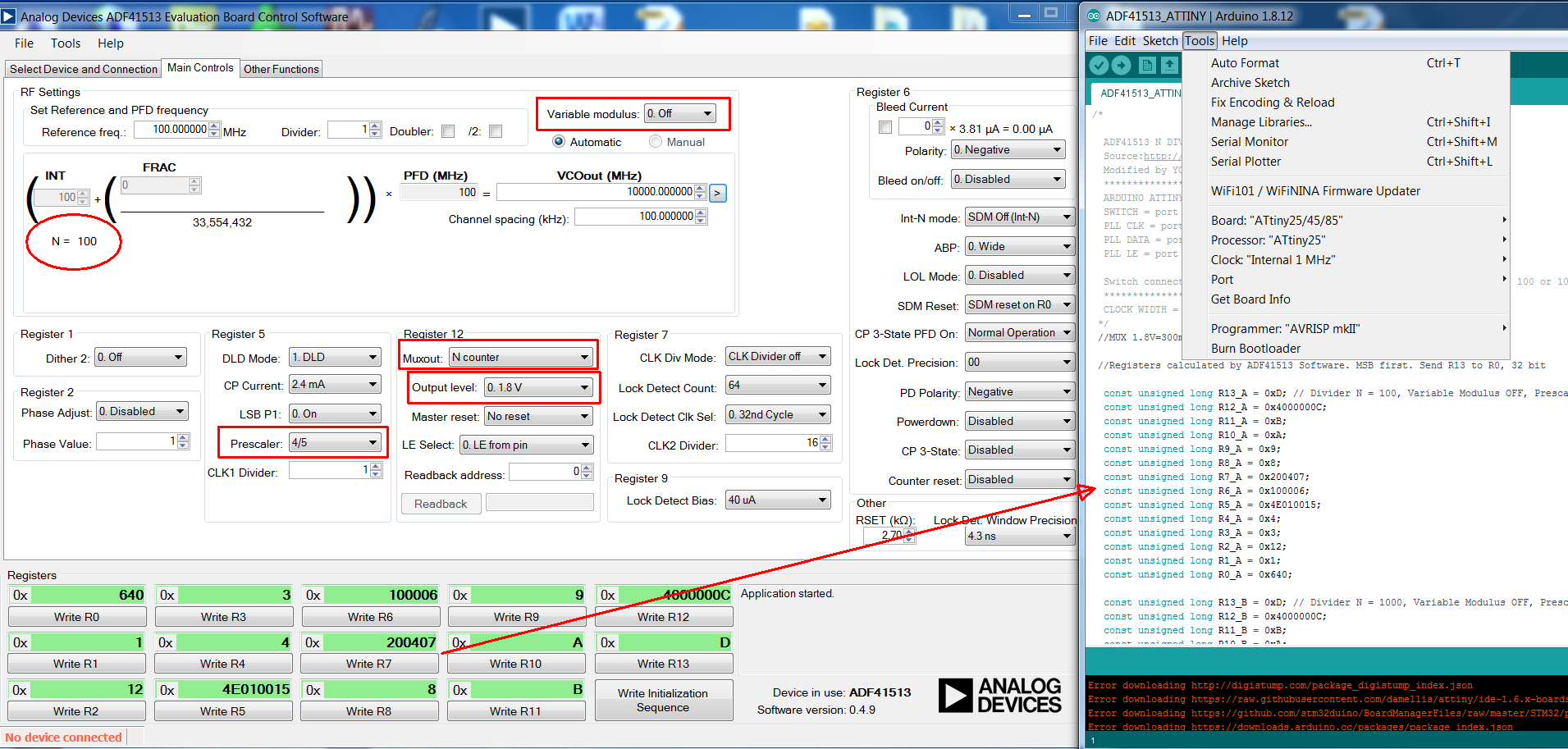The image size is (1568, 749).
Task: Open the Lock Detect Bias dropdown
Action: [778, 500]
